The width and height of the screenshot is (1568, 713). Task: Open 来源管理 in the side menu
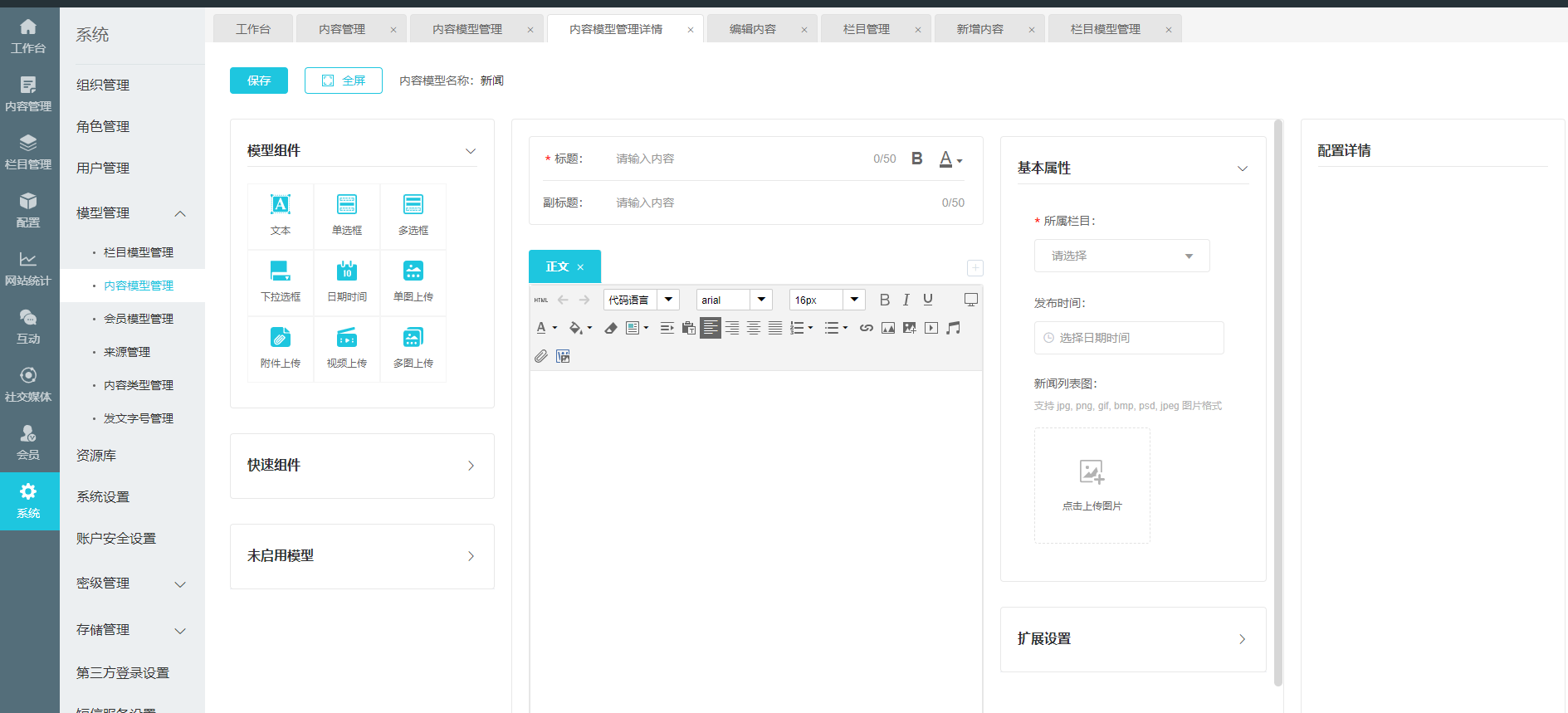127,352
